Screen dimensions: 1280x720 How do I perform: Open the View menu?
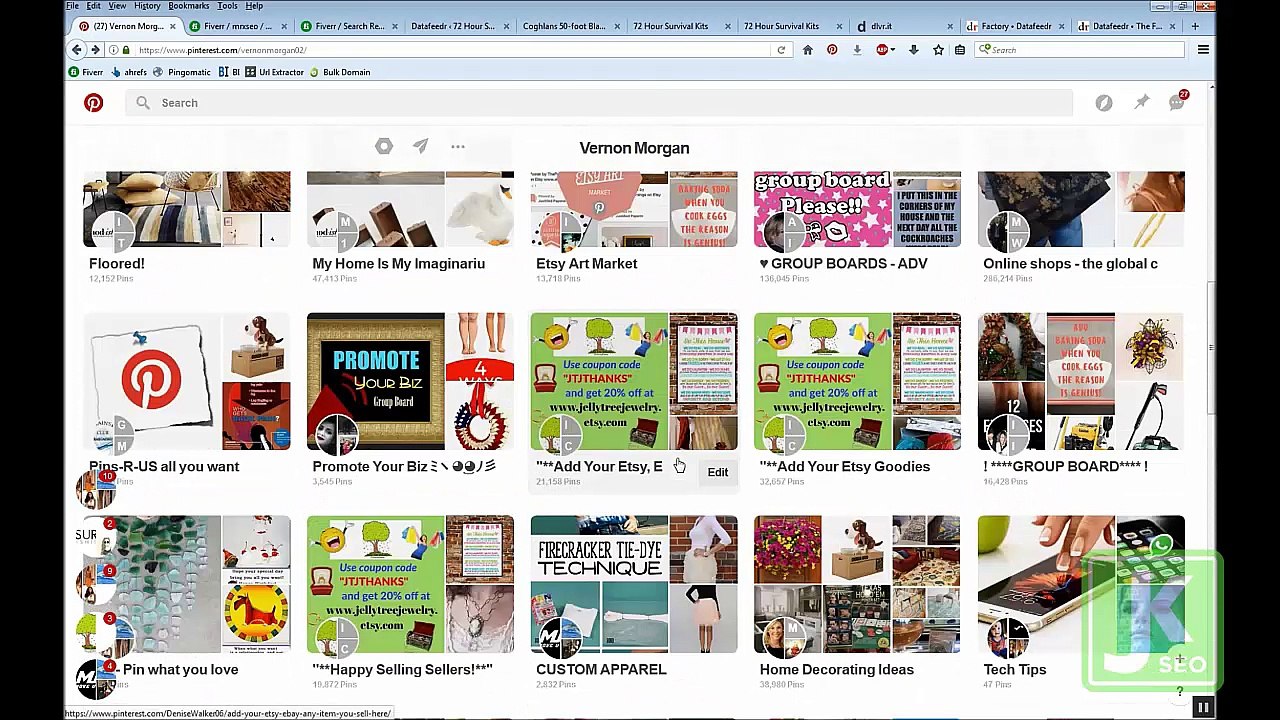tap(117, 6)
